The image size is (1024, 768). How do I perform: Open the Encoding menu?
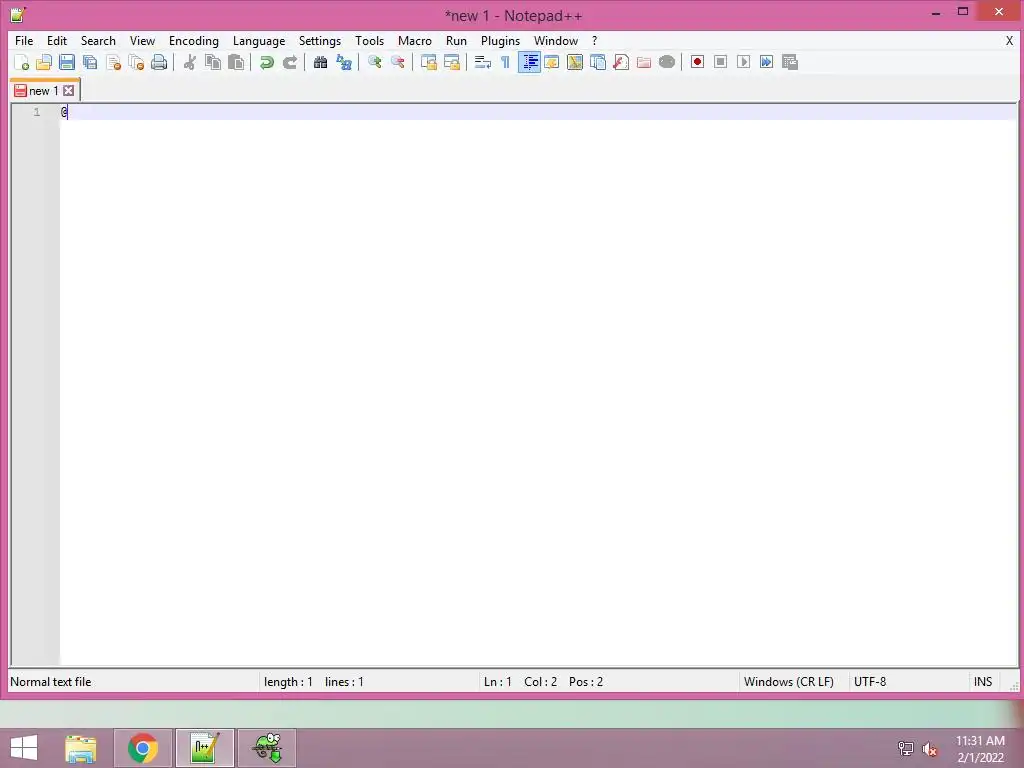tap(194, 40)
